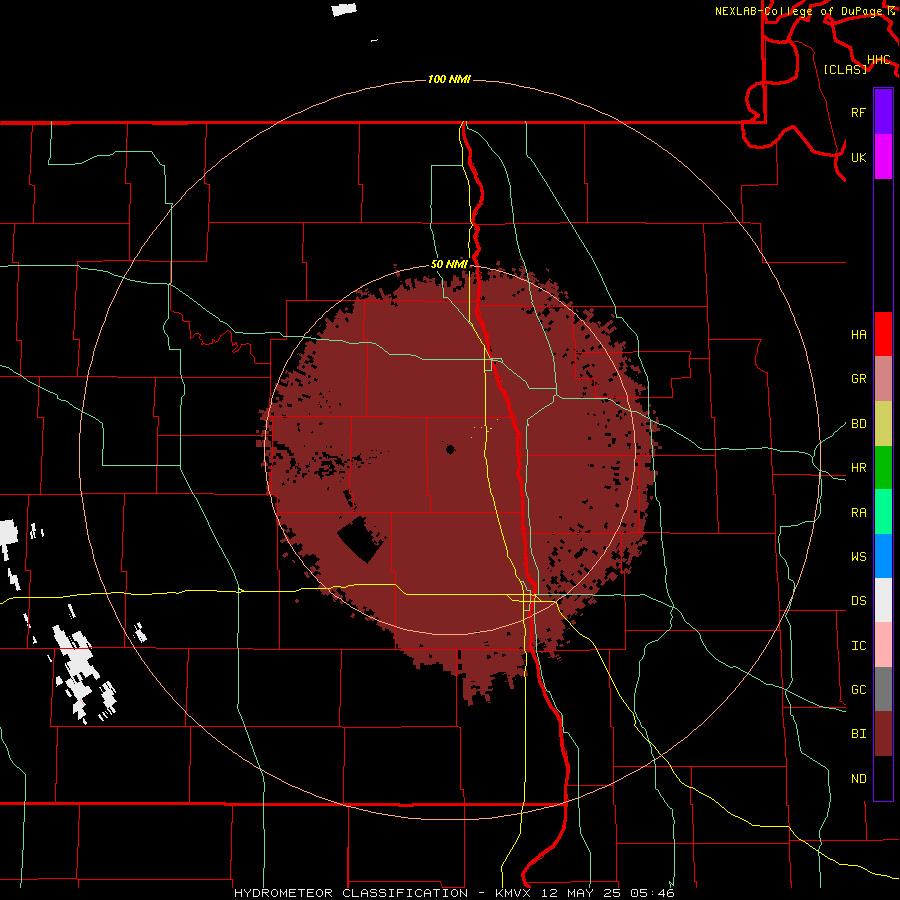The width and height of the screenshot is (900, 900).
Task: Click the HA red legend color swatch
Action: [x=883, y=334]
